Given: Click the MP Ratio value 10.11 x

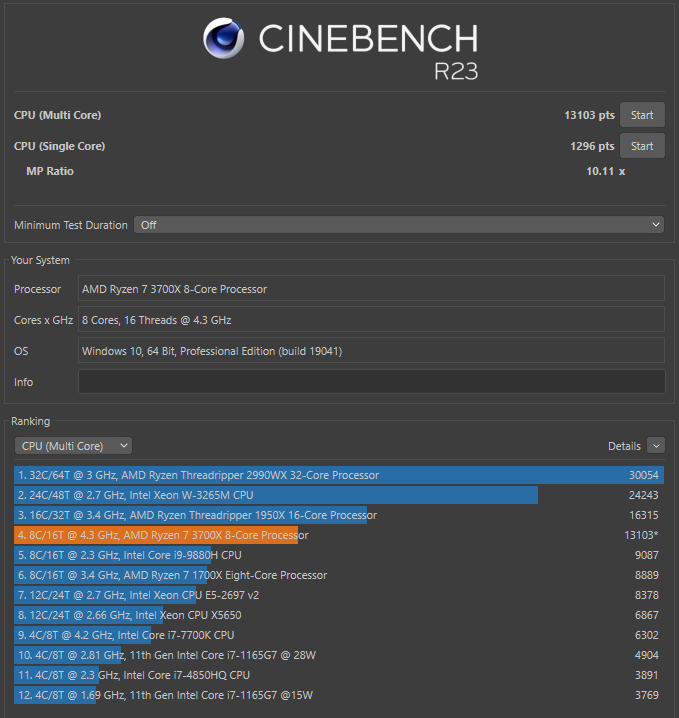Looking at the screenshot, I should click(x=606, y=171).
